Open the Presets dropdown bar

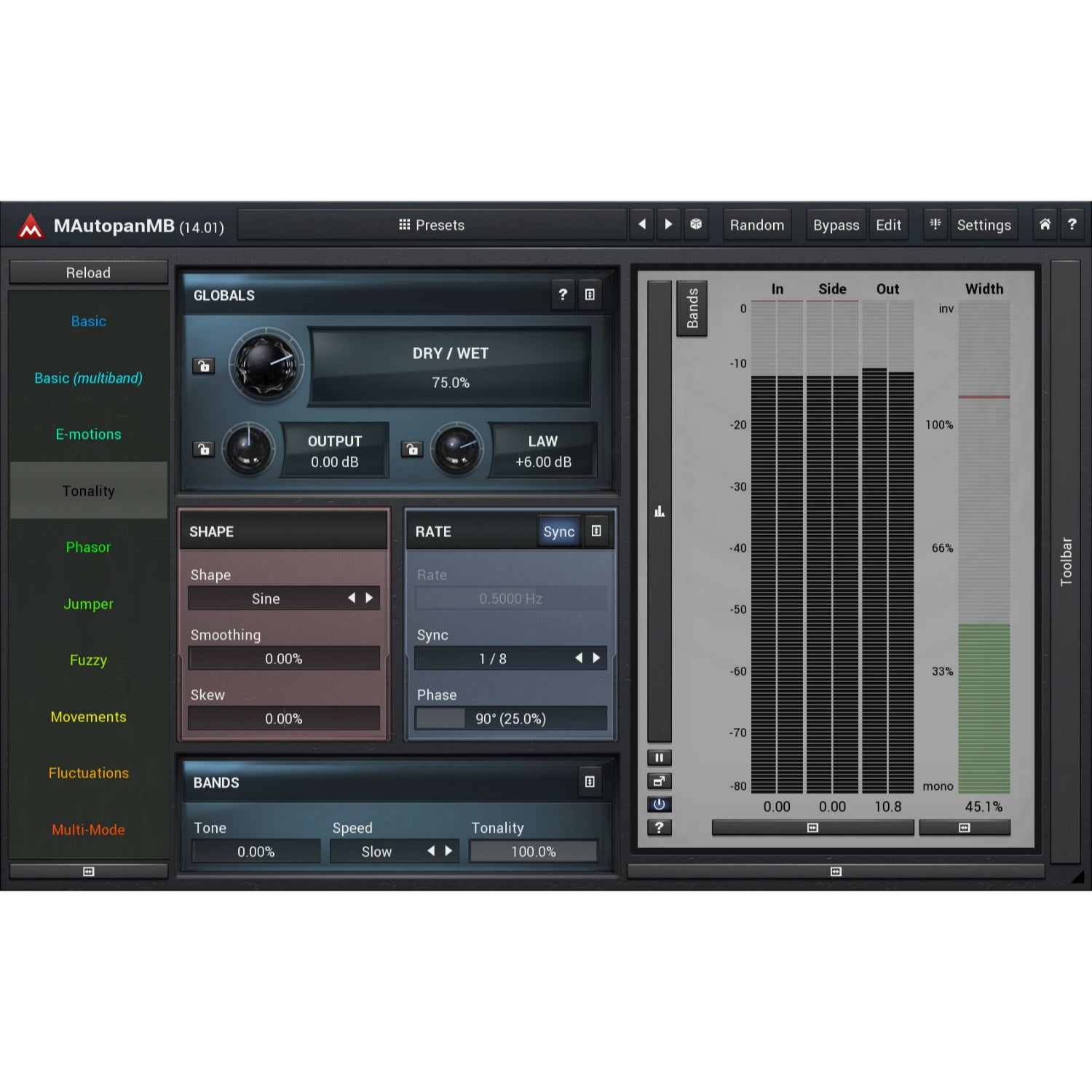coord(432,225)
